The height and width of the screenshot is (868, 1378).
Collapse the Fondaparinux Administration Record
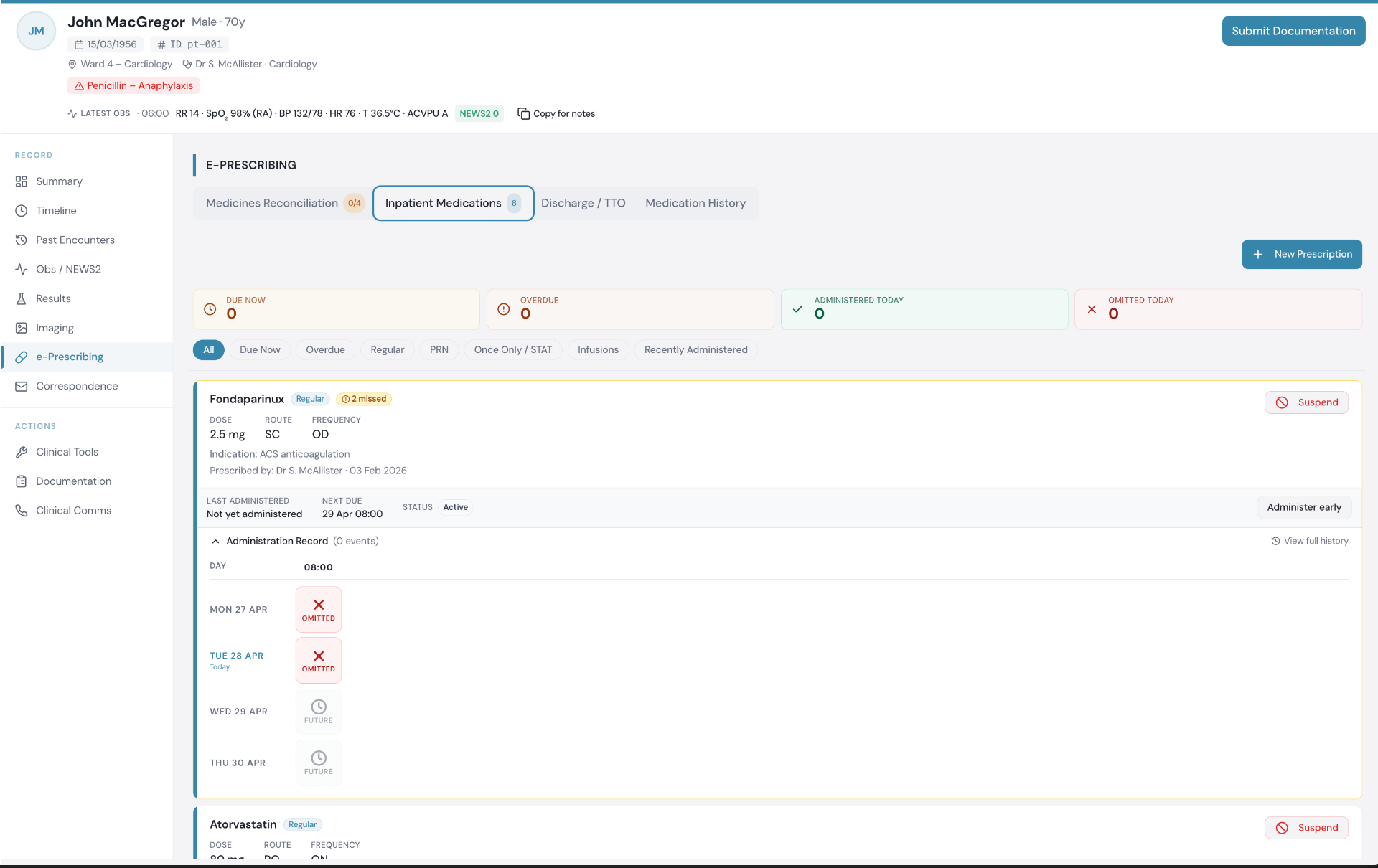[x=215, y=541]
